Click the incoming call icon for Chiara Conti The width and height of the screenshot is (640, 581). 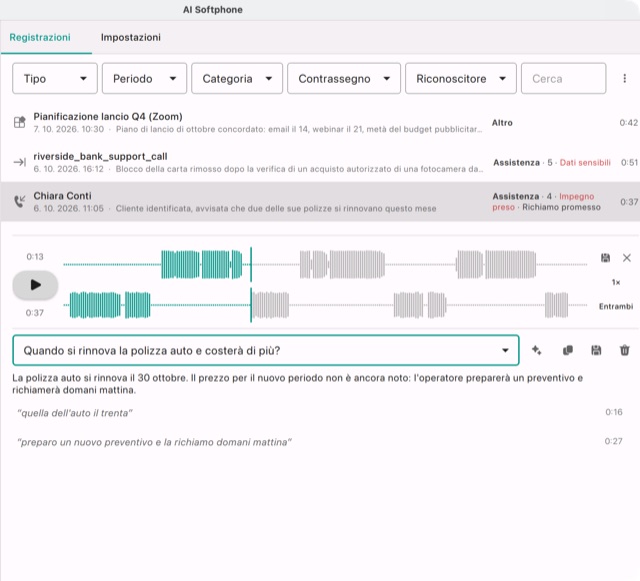coord(19,201)
